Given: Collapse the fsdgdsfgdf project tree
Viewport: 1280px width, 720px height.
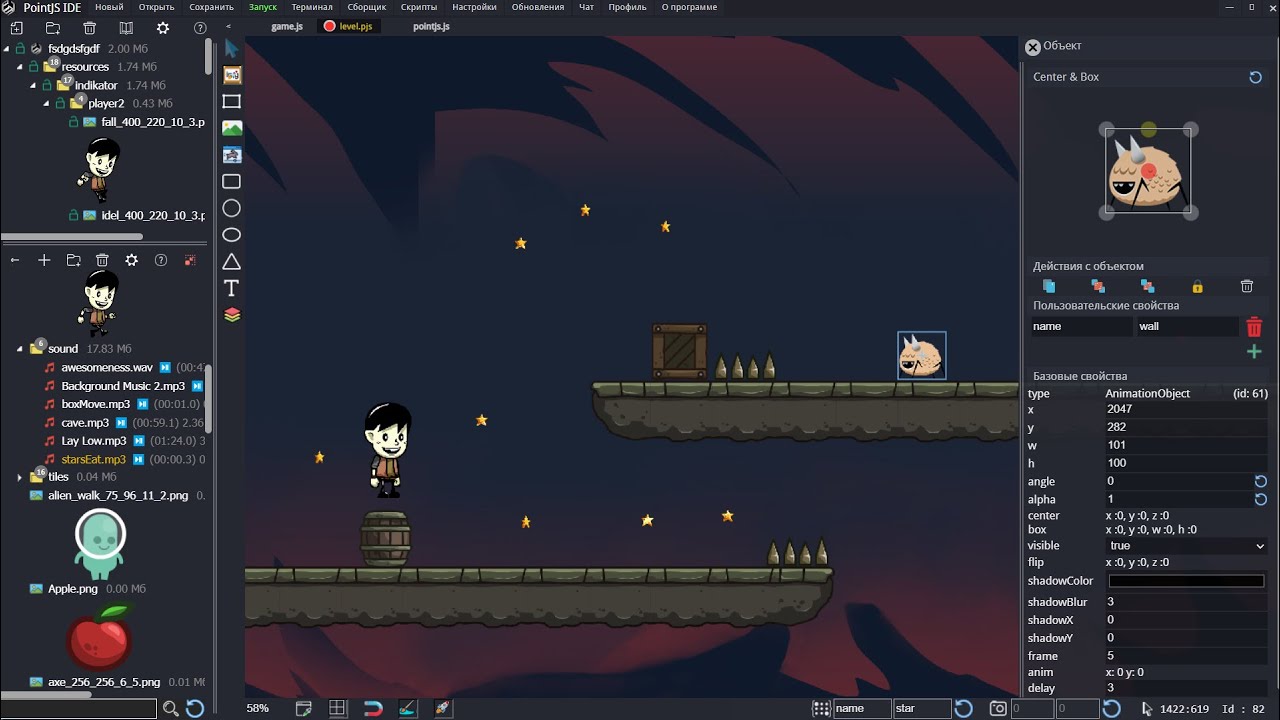Looking at the screenshot, I should point(7,48).
